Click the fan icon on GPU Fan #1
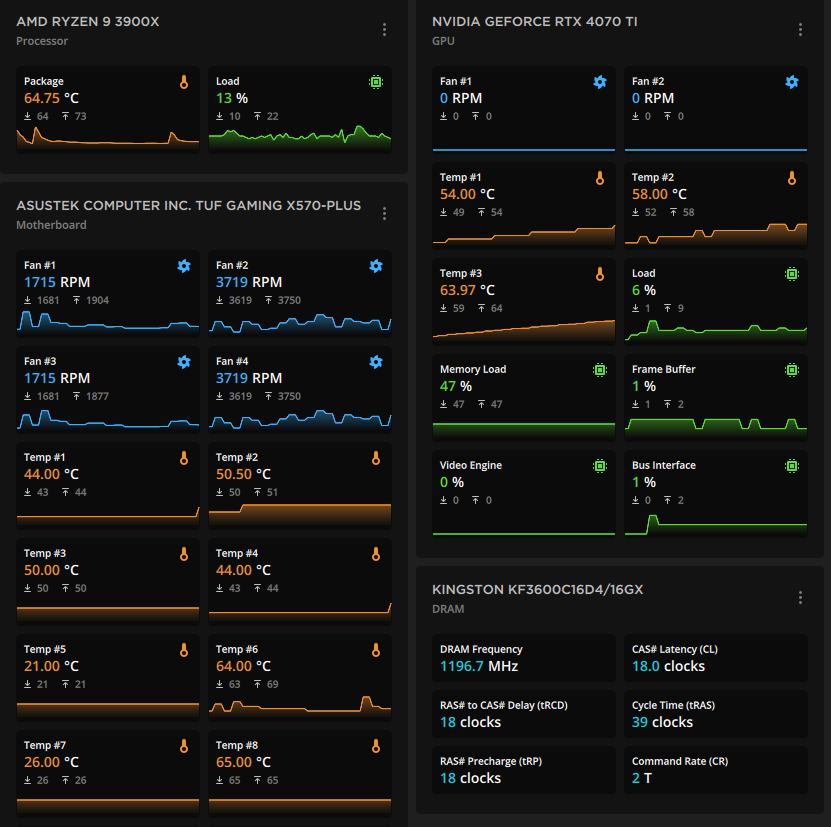This screenshot has height=827, width=831. pos(600,82)
